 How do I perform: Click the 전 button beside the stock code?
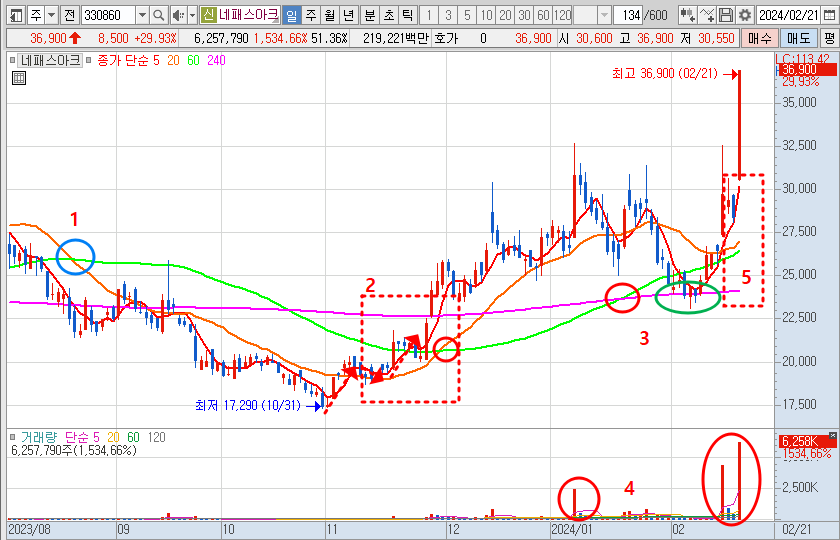(x=70, y=15)
